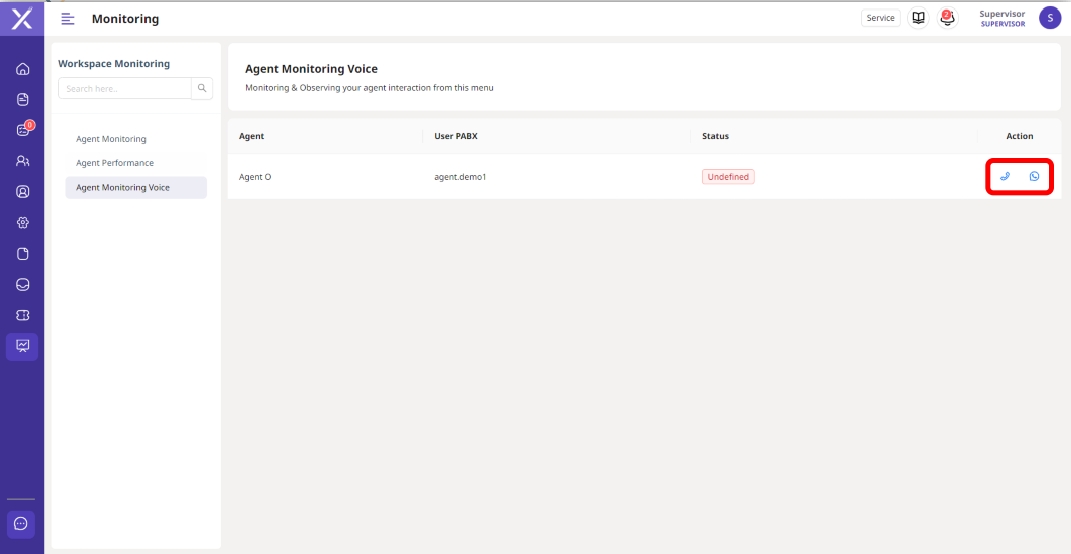Click the phone call icon for Agent O

point(1005,177)
